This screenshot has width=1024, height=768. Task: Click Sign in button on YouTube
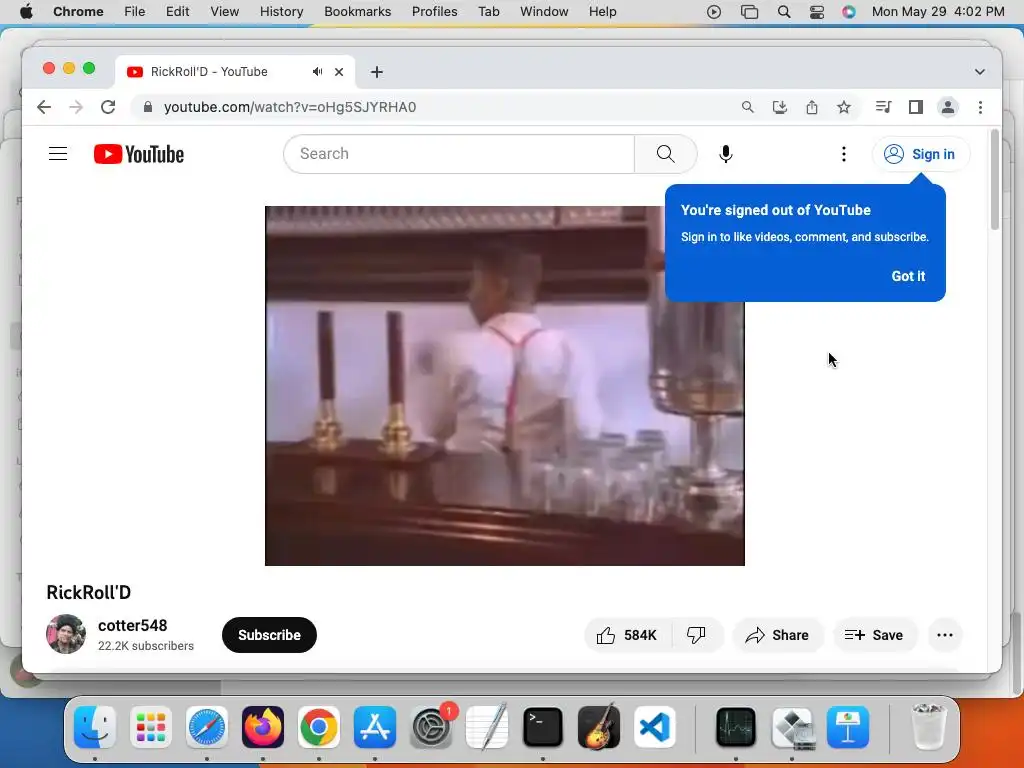[921, 154]
